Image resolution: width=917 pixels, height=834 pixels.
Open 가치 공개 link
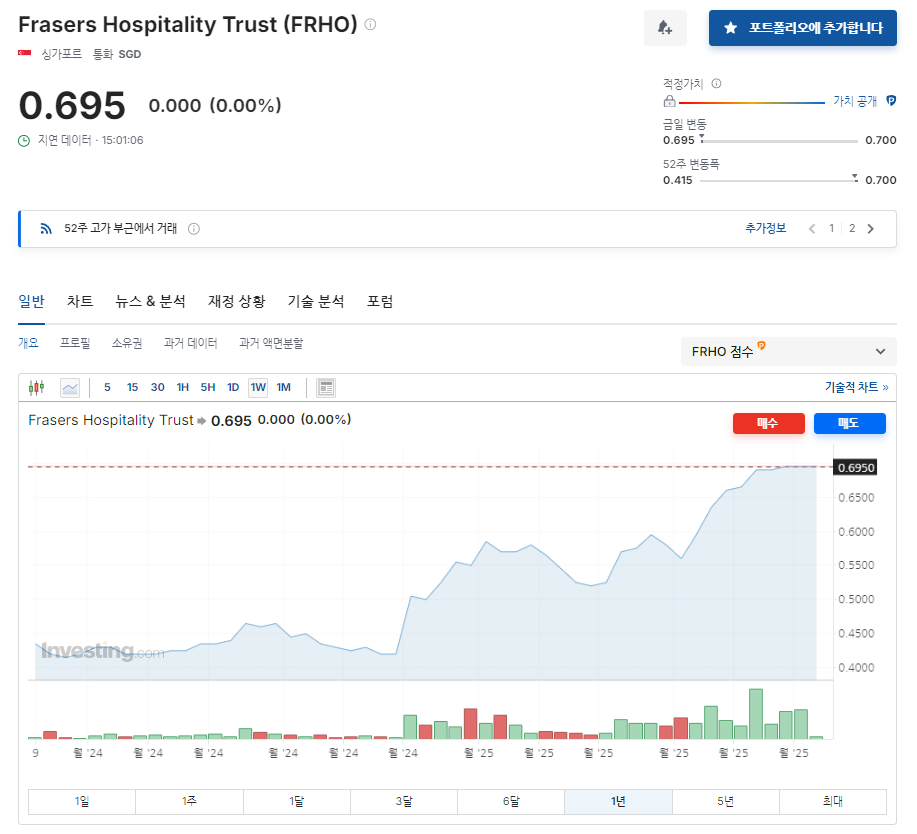tap(855, 101)
